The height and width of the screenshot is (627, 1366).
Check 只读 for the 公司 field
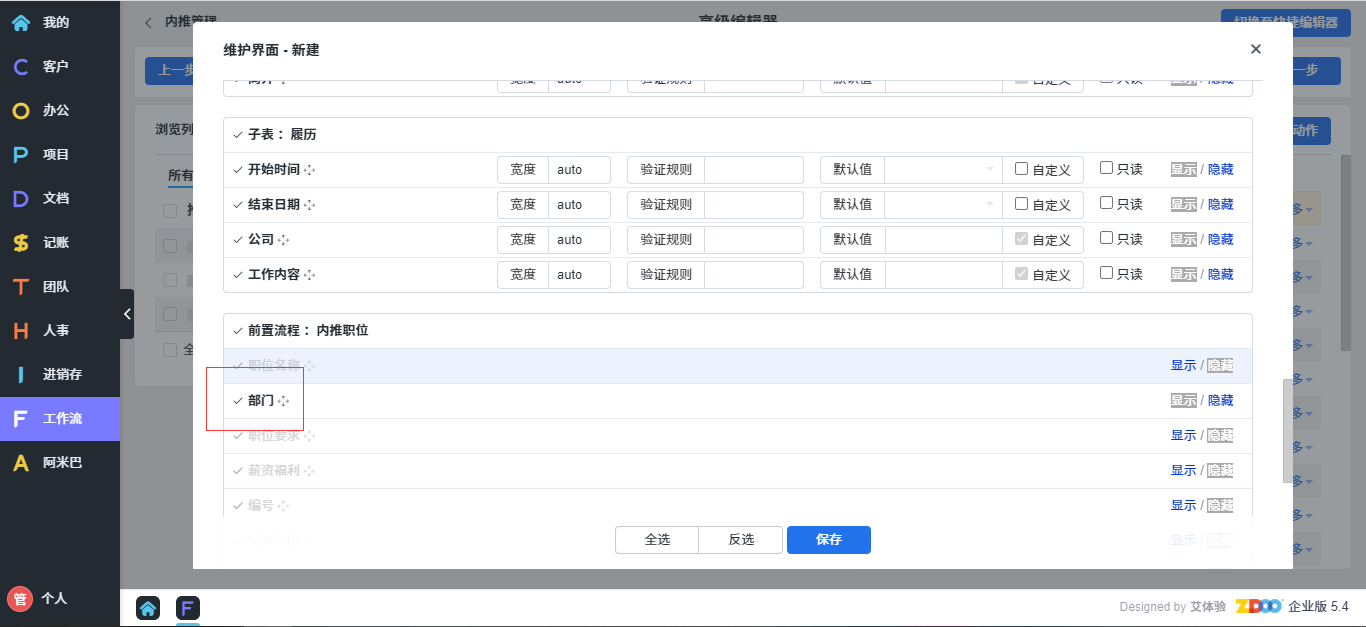(x=1106, y=238)
